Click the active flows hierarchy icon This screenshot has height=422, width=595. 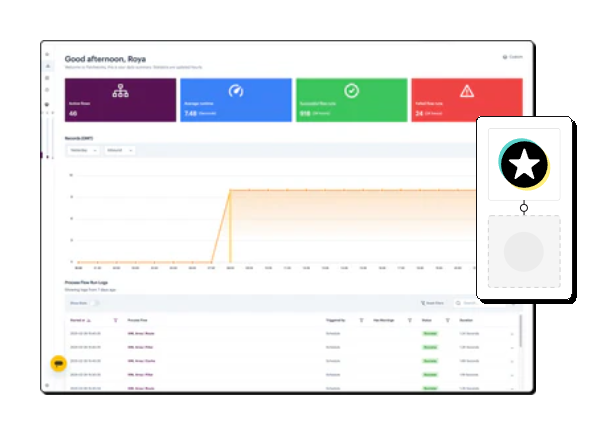120,91
